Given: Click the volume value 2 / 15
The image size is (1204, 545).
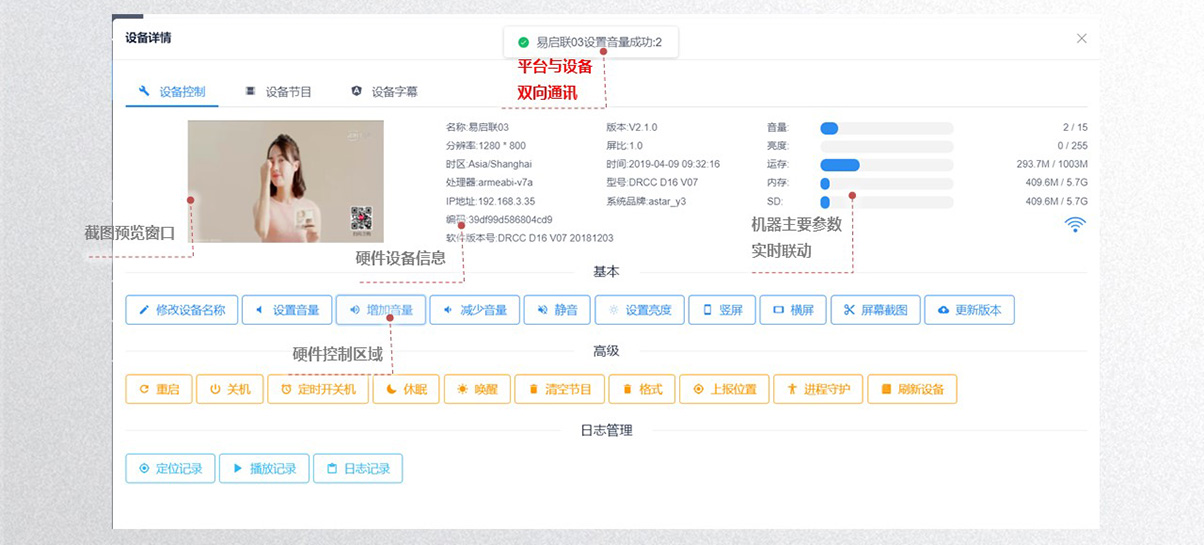Looking at the screenshot, I should point(1075,128).
